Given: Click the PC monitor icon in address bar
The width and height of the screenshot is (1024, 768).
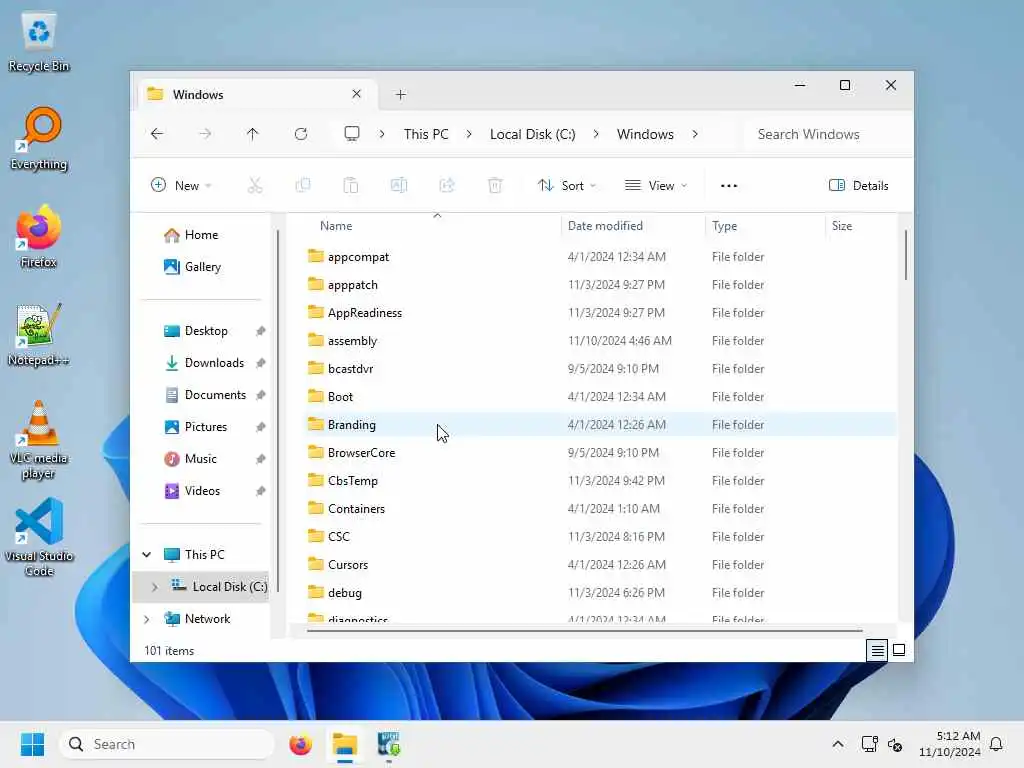Looking at the screenshot, I should pos(352,134).
